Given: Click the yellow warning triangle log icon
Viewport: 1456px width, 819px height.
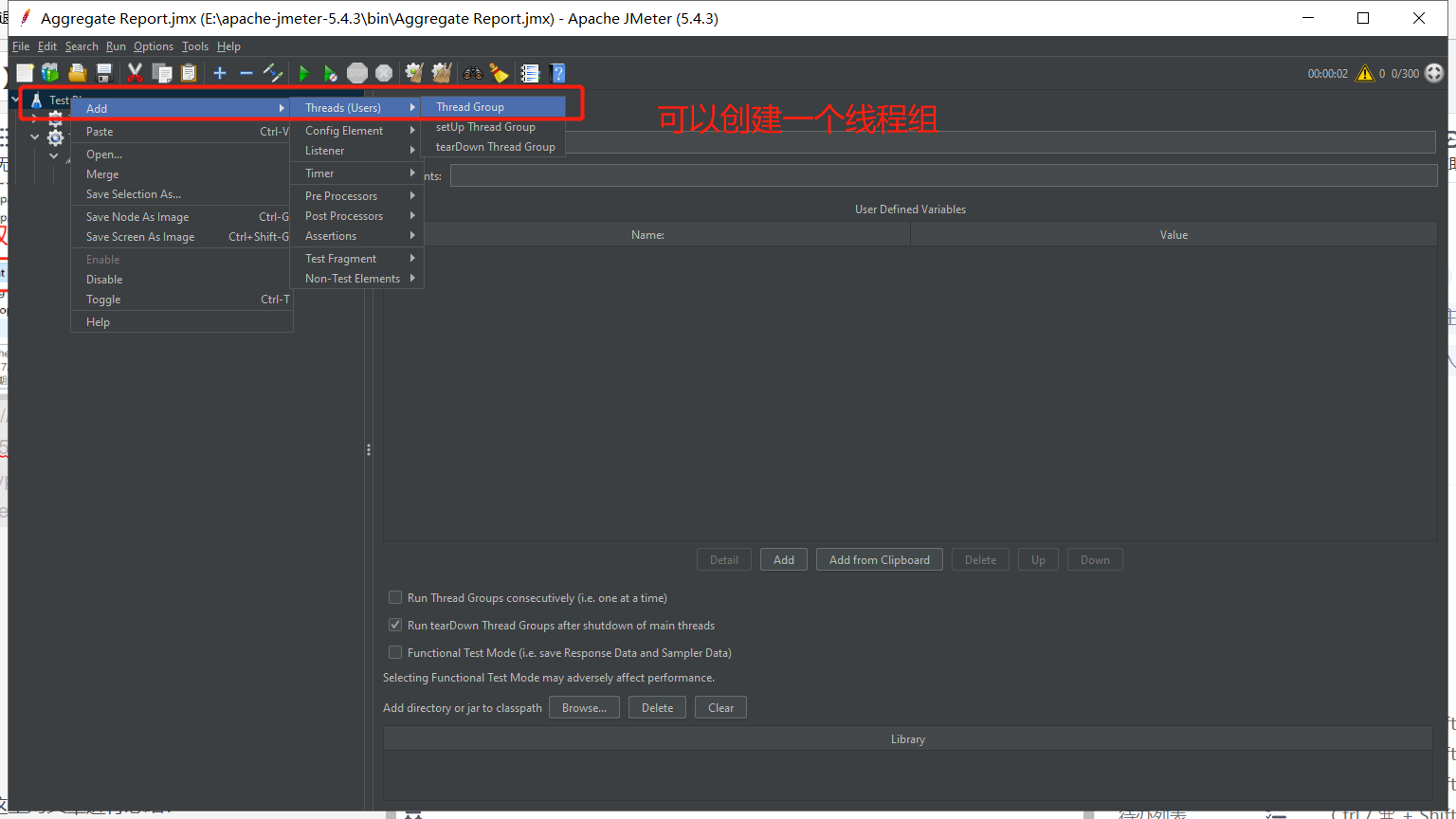Looking at the screenshot, I should click(1365, 73).
